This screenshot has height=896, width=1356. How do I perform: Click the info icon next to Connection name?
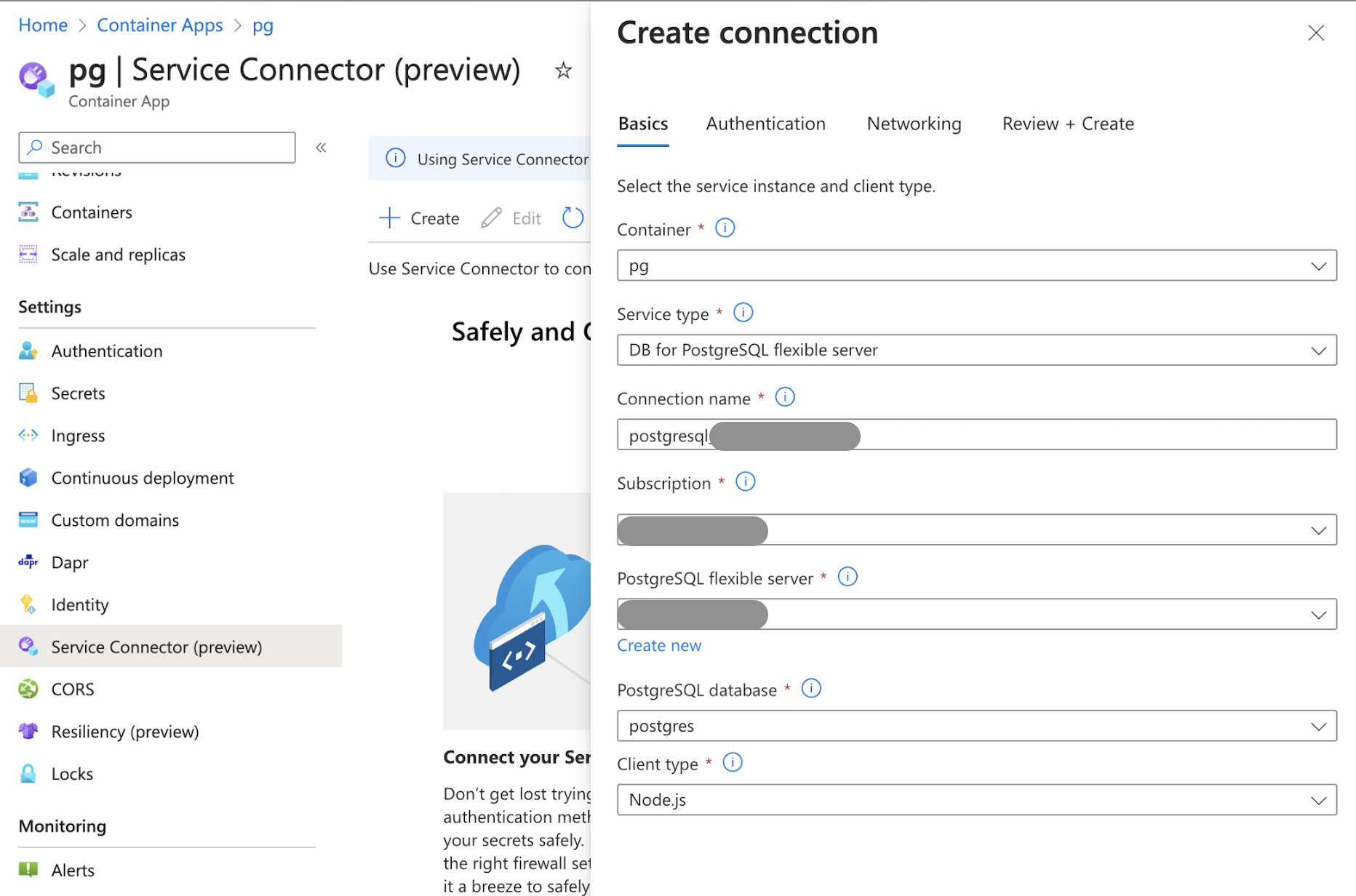785,397
